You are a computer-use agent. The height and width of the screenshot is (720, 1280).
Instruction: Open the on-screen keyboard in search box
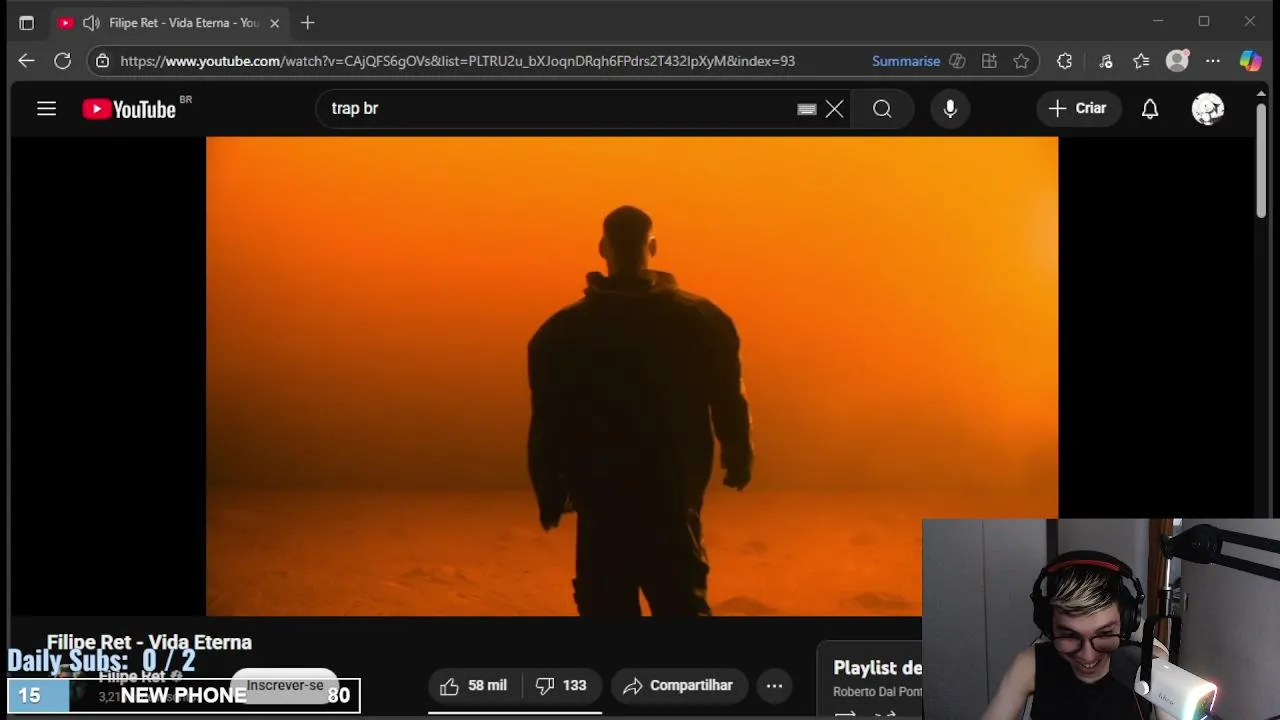(807, 109)
